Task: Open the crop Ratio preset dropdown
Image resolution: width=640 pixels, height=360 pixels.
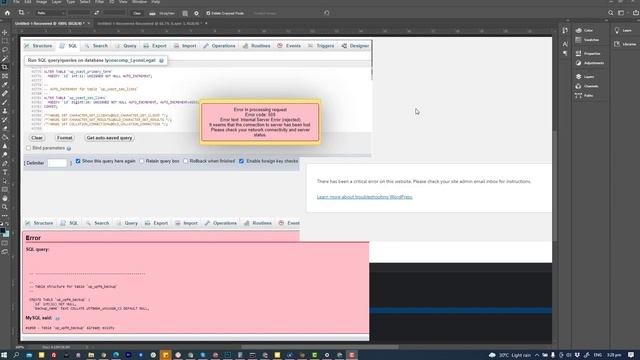Action: 50,13
